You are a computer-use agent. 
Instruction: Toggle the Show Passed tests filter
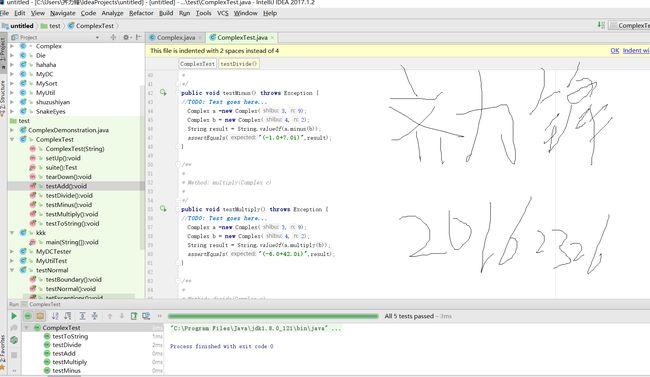click(28, 316)
